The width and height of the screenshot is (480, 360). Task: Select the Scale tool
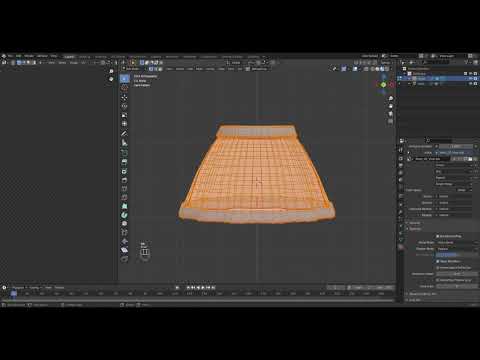click(124, 115)
